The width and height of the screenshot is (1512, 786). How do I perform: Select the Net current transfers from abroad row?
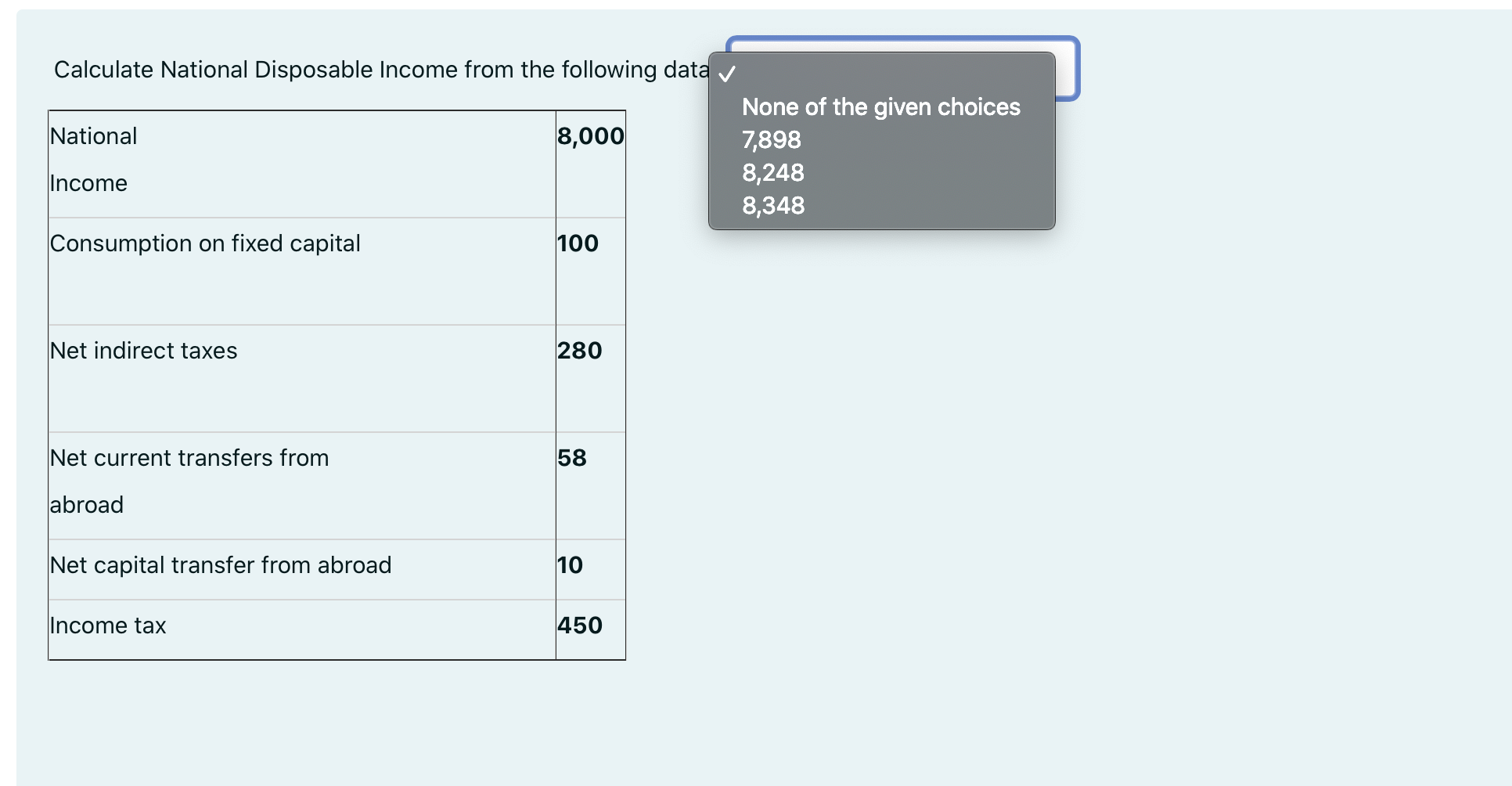[189, 481]
